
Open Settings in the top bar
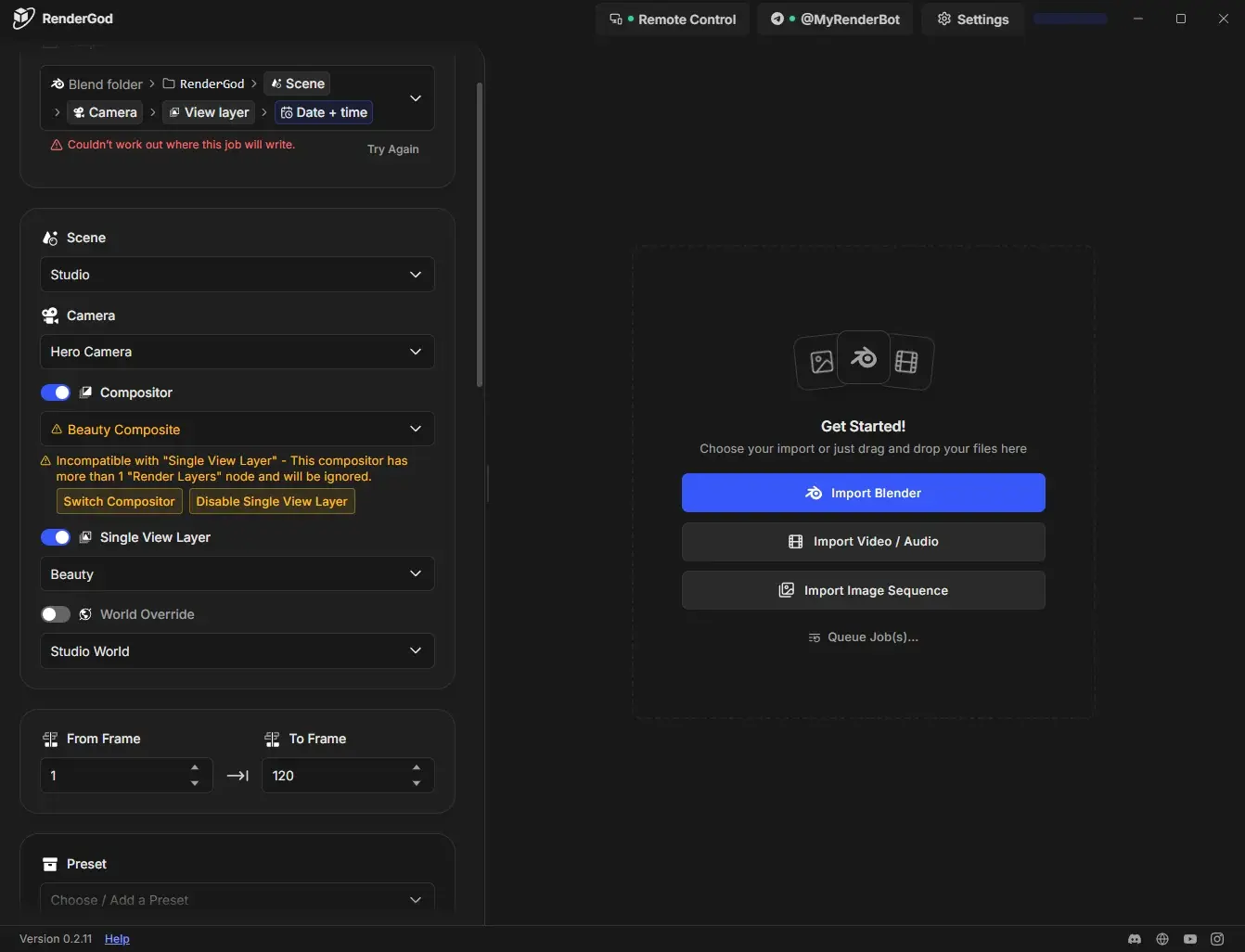[x=973, y=19]
